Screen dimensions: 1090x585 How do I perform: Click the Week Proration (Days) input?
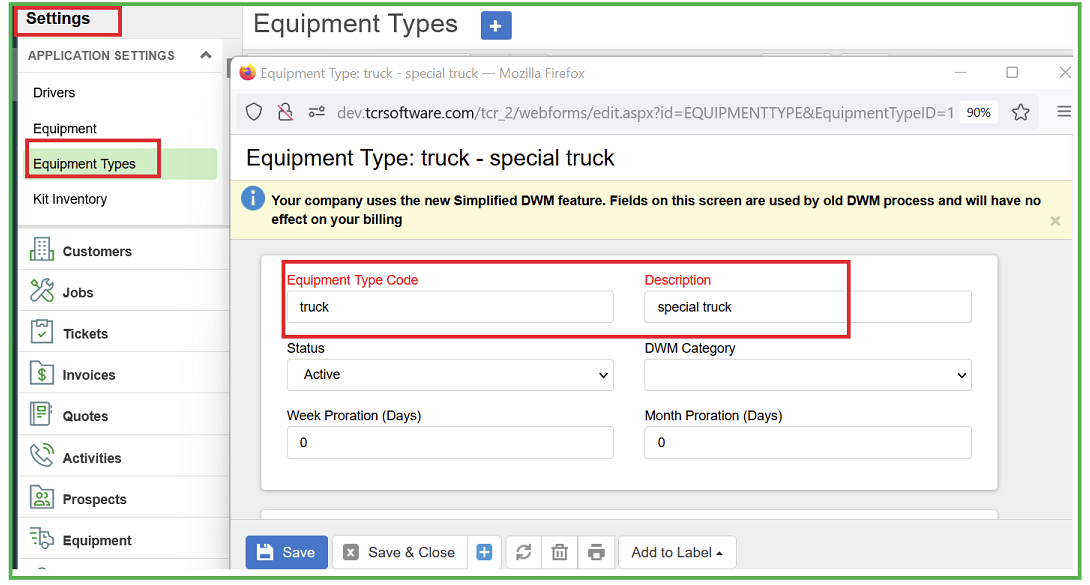tap(450, 443)
